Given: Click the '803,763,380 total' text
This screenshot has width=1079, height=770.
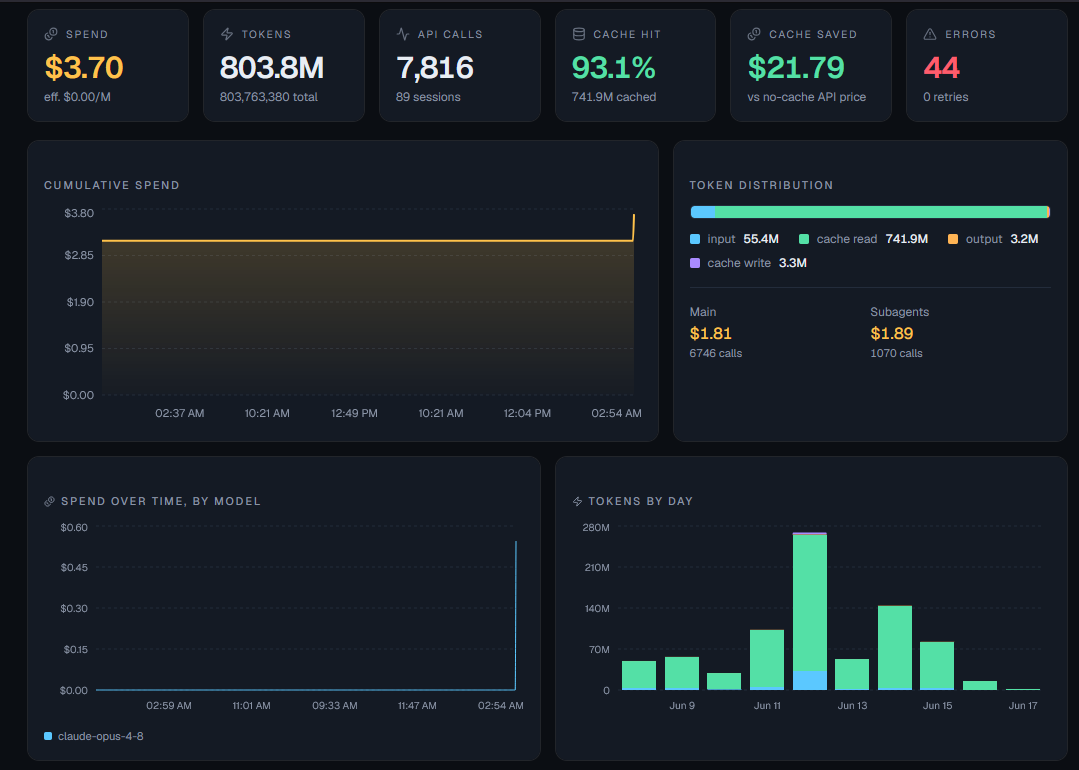Looking at the screenshot, I should coord(268,97).
